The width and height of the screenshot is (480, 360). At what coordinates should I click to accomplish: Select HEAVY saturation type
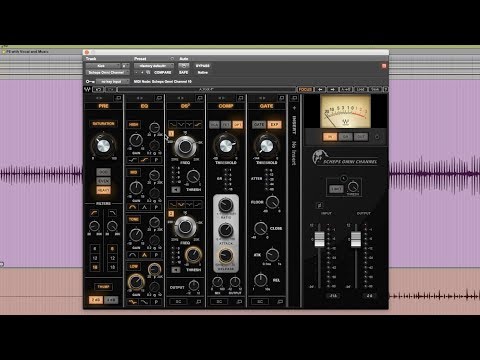click(103, 190)
